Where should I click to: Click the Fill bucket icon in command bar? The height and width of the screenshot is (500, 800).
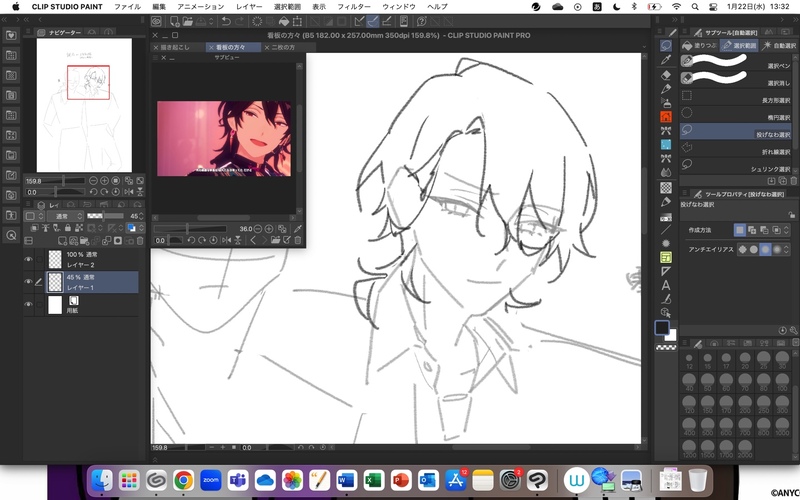[x=284, y=21]
